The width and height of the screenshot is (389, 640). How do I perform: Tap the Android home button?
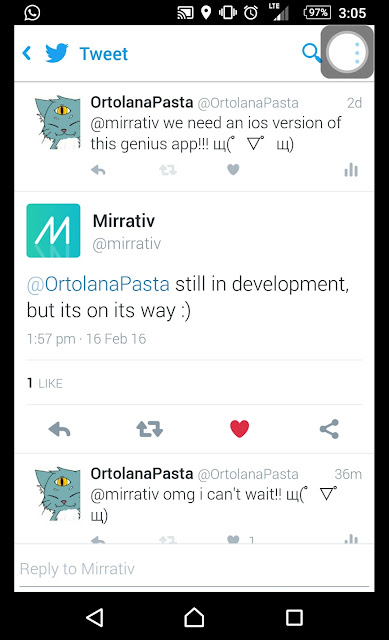[x=194, y=617]
